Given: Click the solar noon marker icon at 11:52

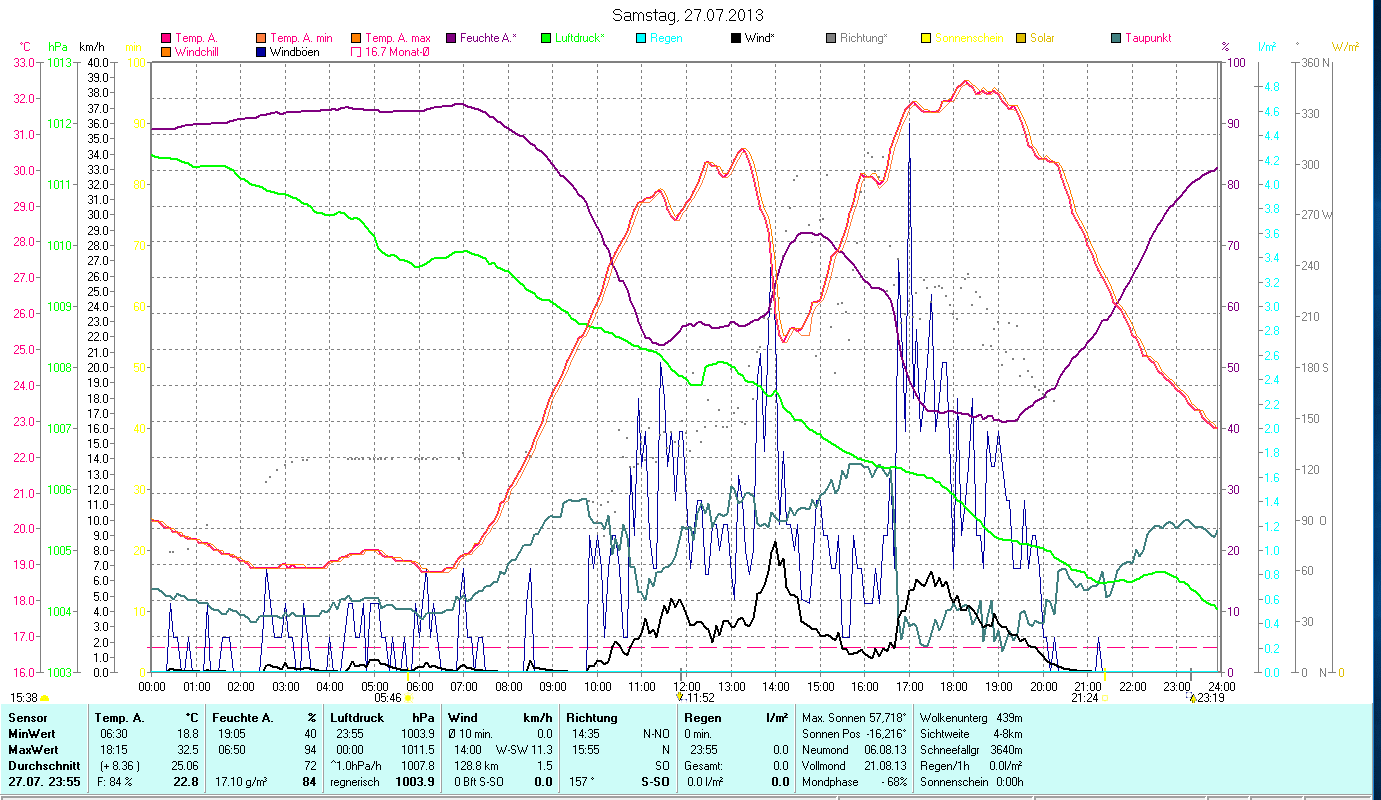Looking at the screenshot, I should 679,697.
